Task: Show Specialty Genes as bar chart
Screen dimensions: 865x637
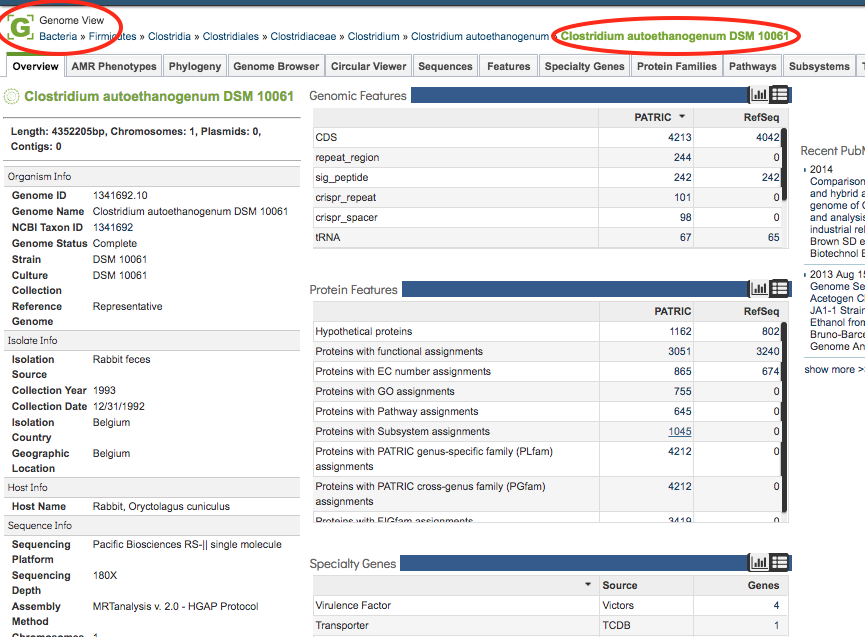Action: click(x=759, y=563)
